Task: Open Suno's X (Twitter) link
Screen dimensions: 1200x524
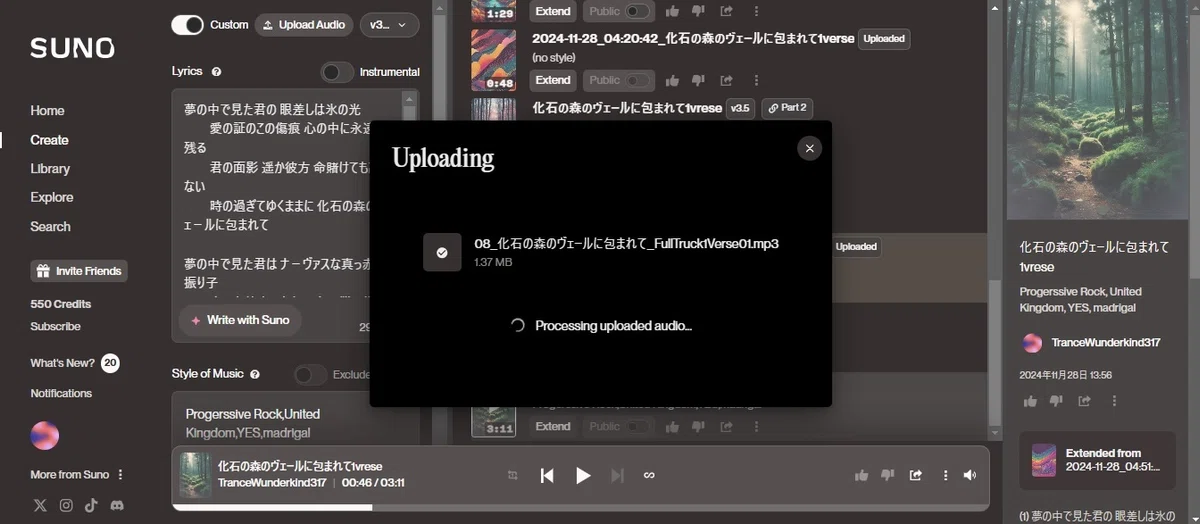Action: pyautogui.click(x=40, y=505)
